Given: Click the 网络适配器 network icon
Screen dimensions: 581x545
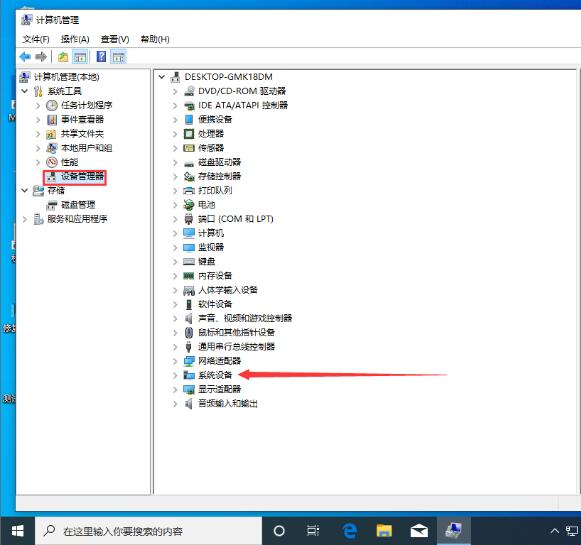Looking at the screenshot, I should click(x=189, y=361).
